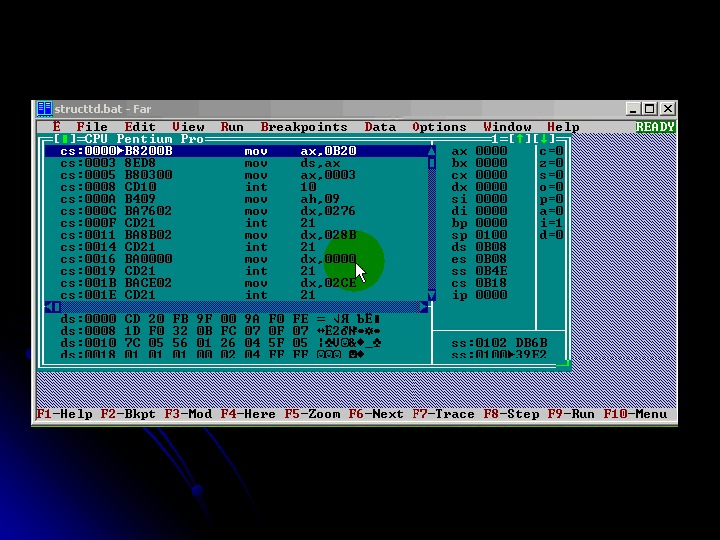Toggle the direction flag d=0
Screen dimensions: 720x540
click(x=551, y=235)
